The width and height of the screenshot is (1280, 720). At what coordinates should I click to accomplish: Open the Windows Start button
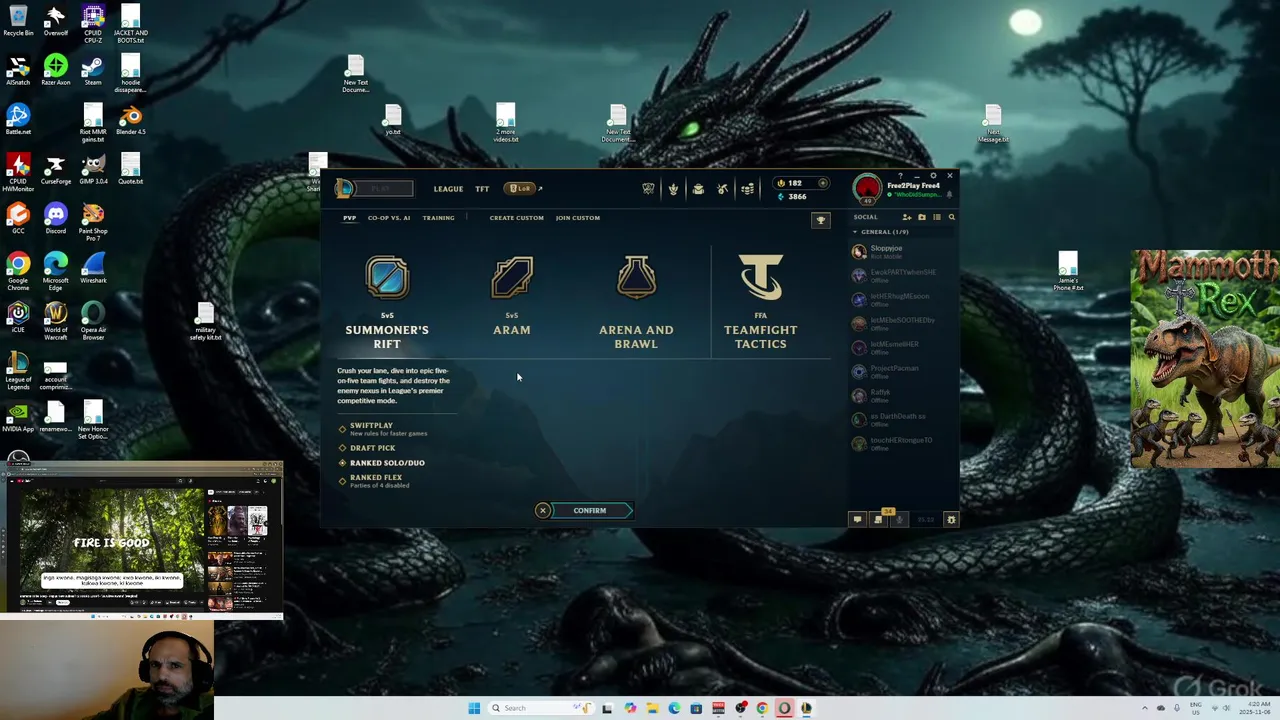coord(474,708)
